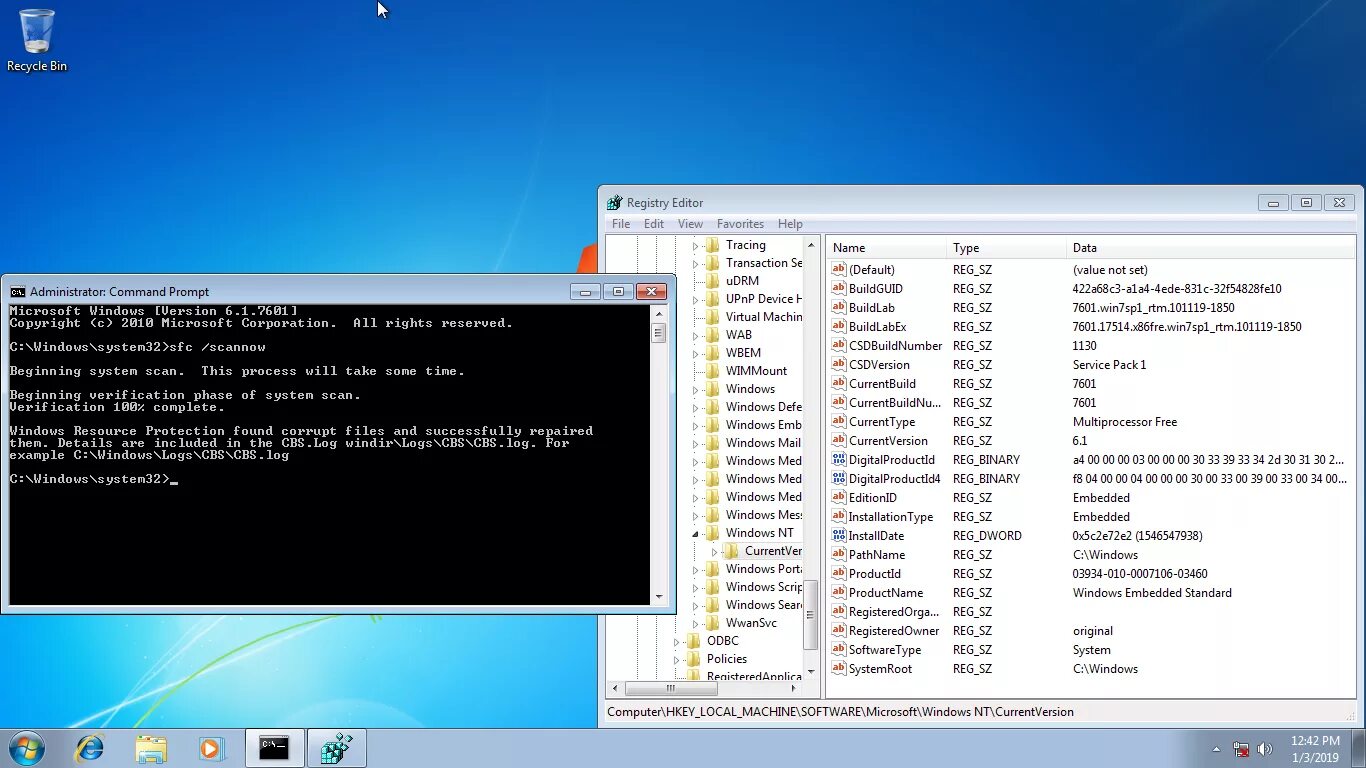Click the Windows NT folder icon

pyautogui.click(x=712, y=533)
